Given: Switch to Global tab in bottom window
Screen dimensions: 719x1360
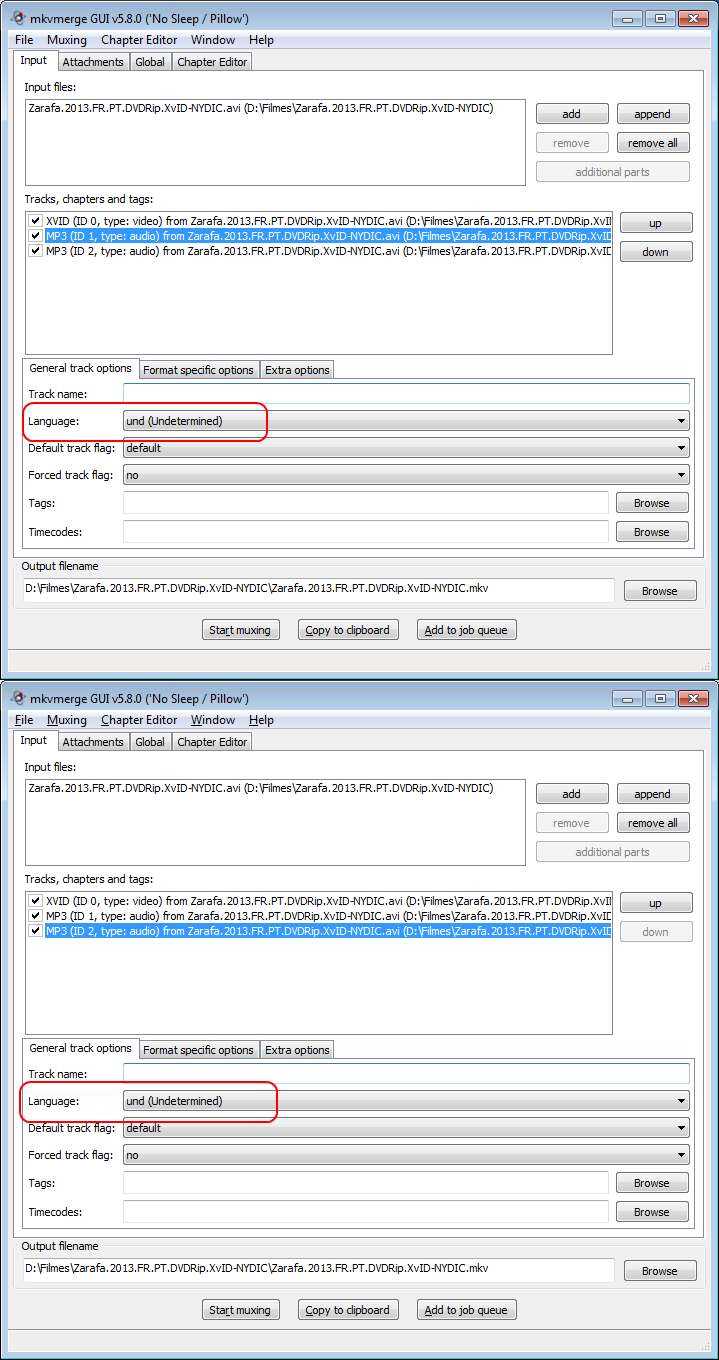Looking at the screenshot, I should pyautogui.click(x=150, y=742).
